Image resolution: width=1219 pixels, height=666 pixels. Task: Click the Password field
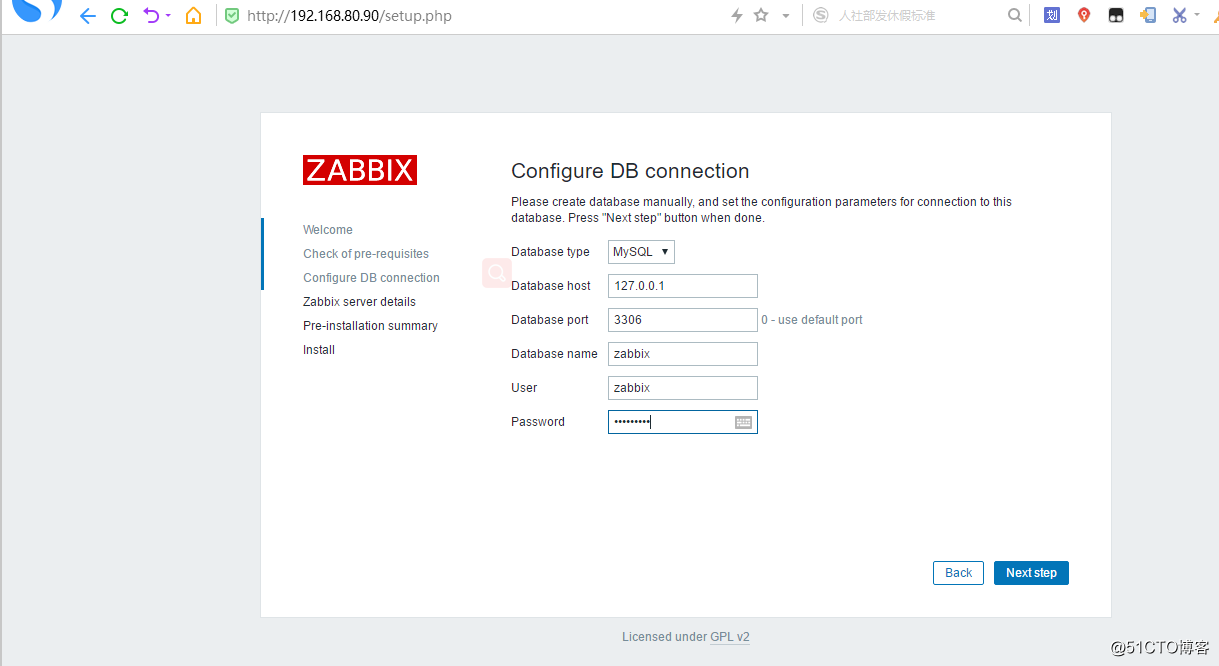coord(683,422)
